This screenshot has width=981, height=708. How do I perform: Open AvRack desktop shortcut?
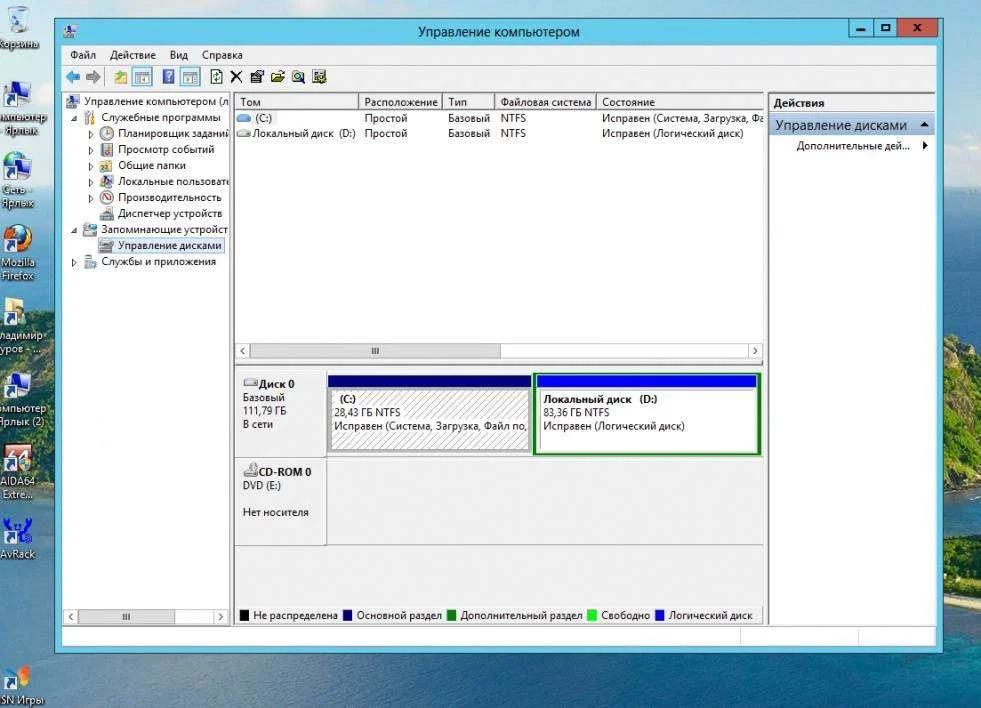tap(18, 538)
